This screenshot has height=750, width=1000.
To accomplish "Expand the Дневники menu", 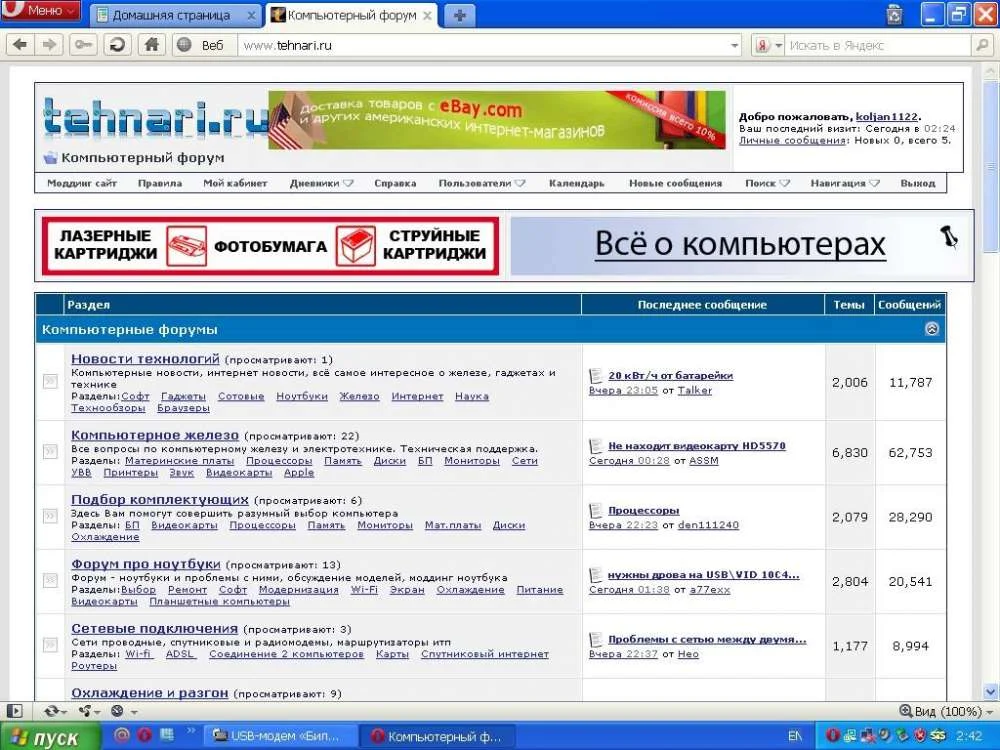I will coord(321,183).
